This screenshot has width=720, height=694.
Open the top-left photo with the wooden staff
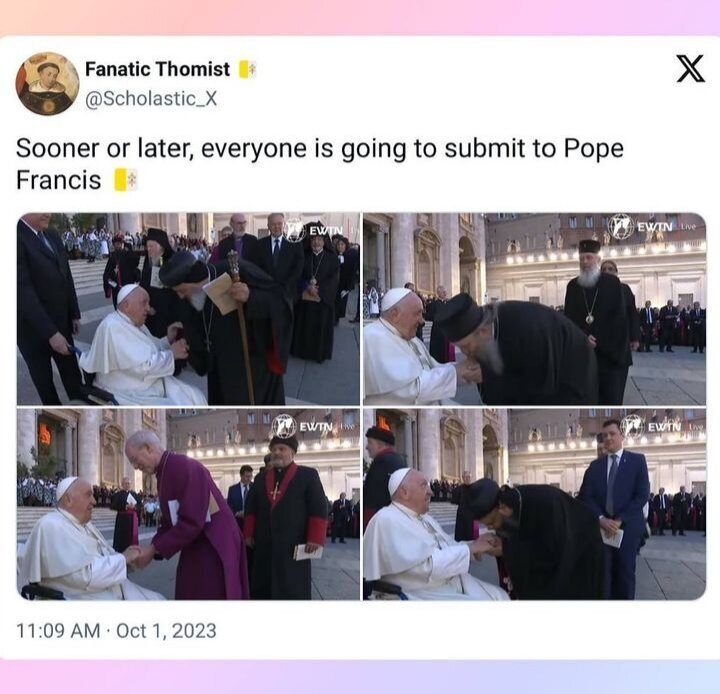188,308
